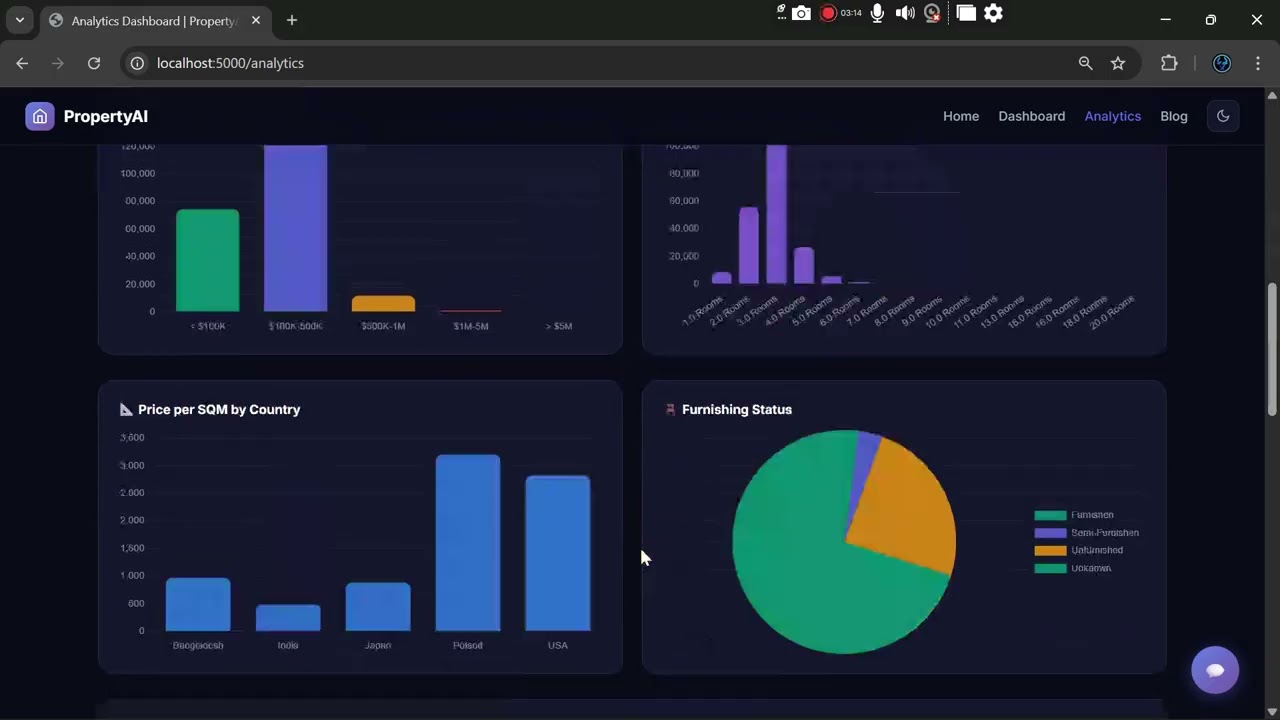Open the tab search dropdown arrow
Image resolution: width=1280 pixels, height=720 pixels.
point(19,20)
